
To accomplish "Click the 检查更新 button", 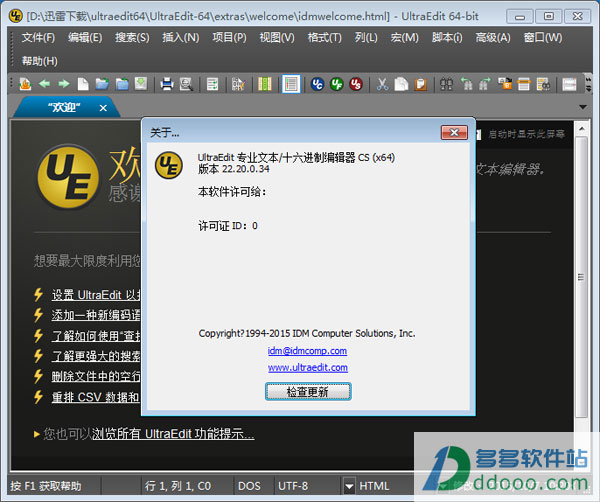I will click(308, 391).
